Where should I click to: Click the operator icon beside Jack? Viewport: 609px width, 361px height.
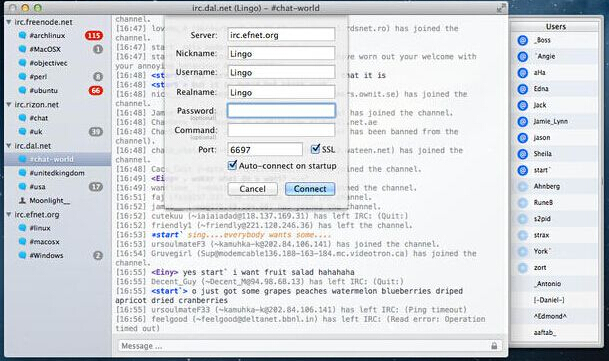pyautogui.click(x=523, y=105)
